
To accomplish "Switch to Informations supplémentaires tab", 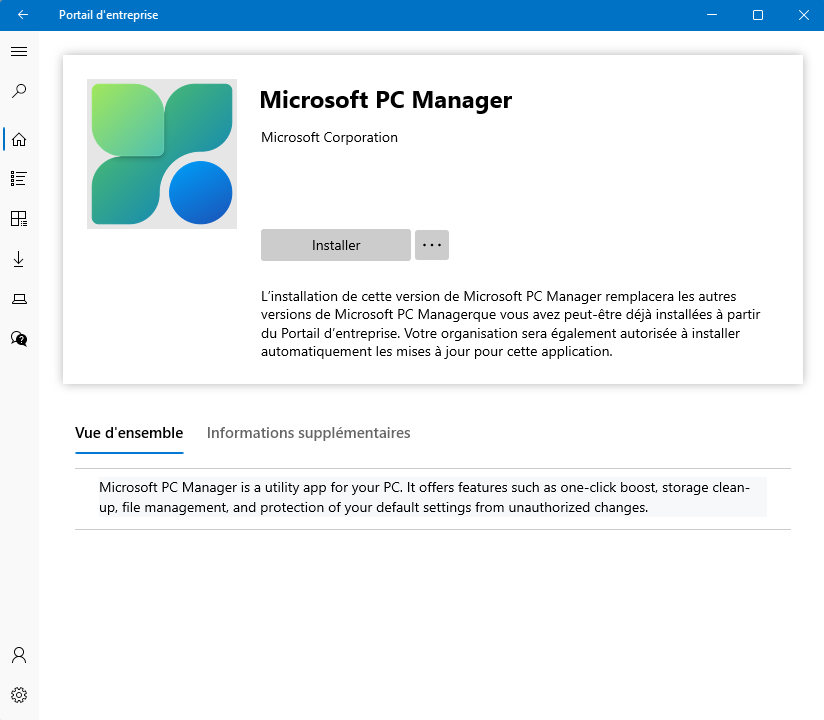I will click(x=308, y=433).
